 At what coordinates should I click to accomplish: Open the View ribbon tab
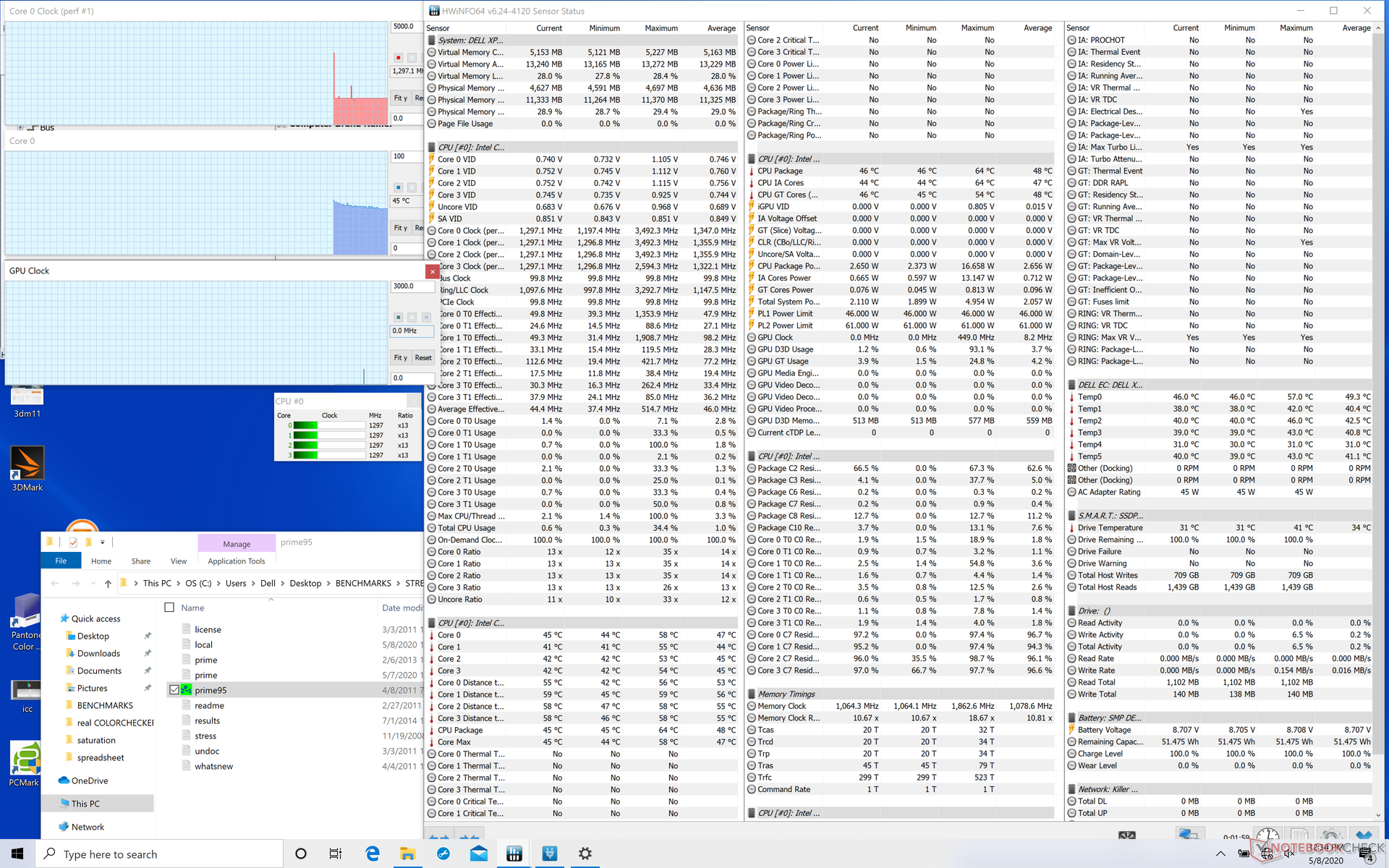(178, 561)
